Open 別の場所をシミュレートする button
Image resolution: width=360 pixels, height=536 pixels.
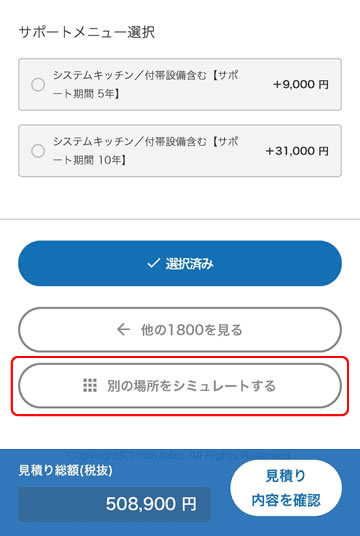(x=180, y=385)
